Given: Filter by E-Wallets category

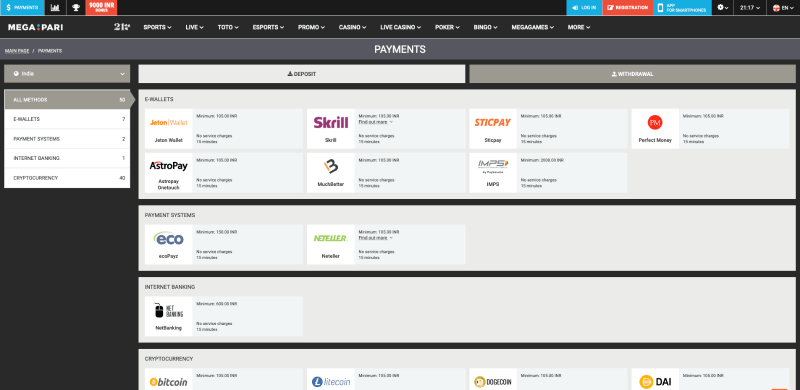Looking at the screenshot, I should point(67,119).
